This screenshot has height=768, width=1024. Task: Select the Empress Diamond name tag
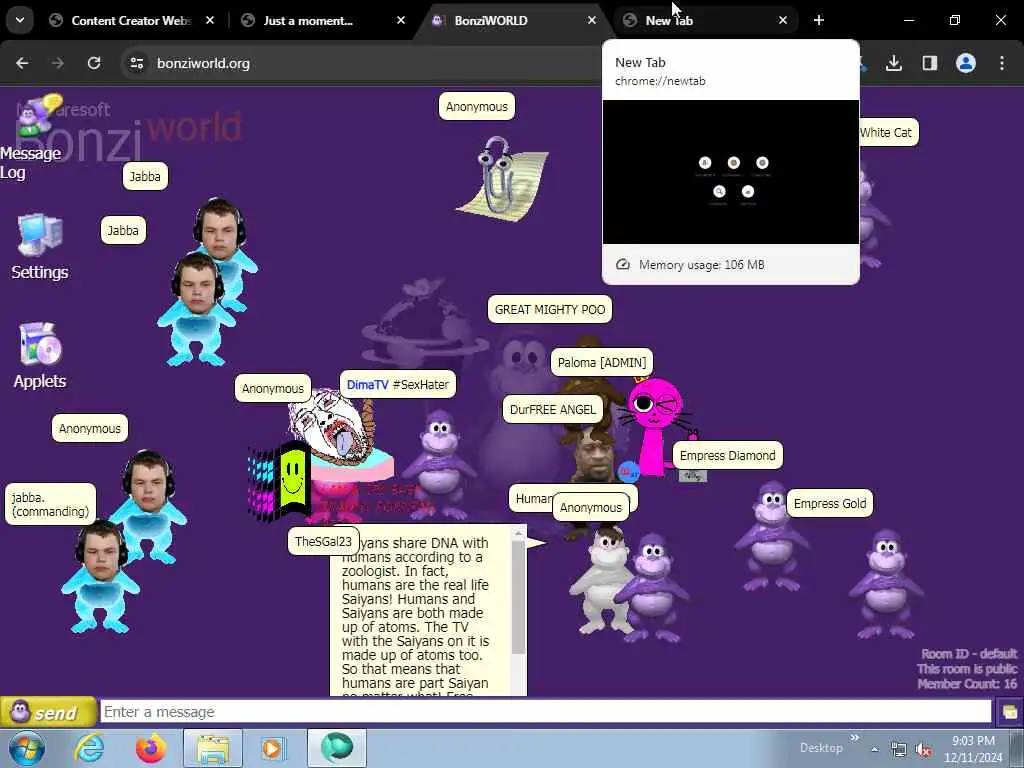click(728, 456)
